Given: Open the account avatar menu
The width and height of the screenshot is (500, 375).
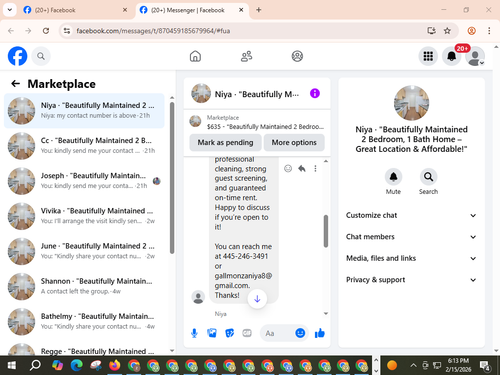Looking at the screenshot, I should (x=475, y=56).
